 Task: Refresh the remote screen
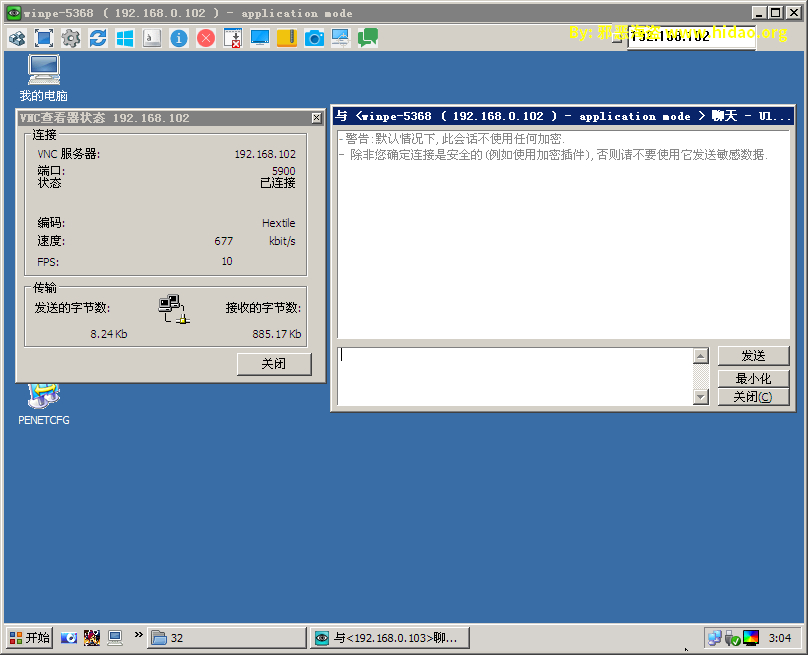[98, 37]
